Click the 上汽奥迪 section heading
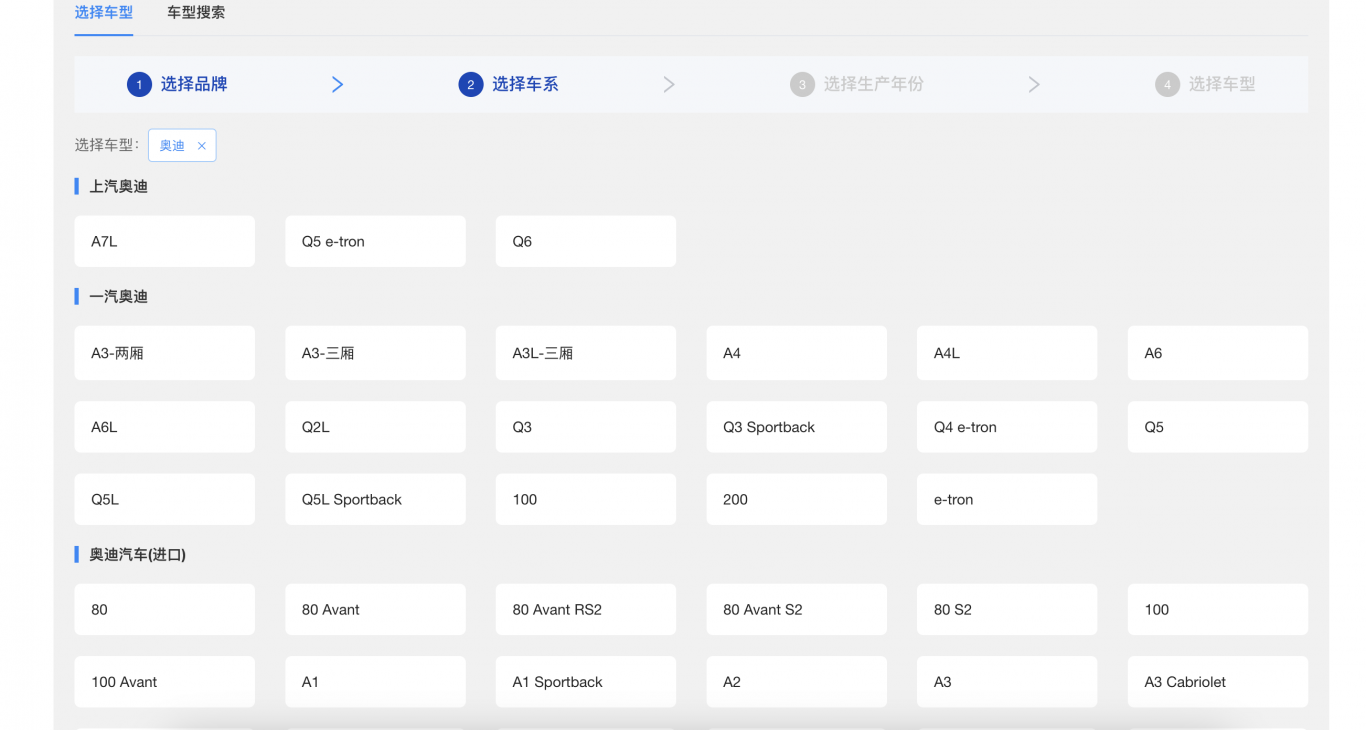 119,187
